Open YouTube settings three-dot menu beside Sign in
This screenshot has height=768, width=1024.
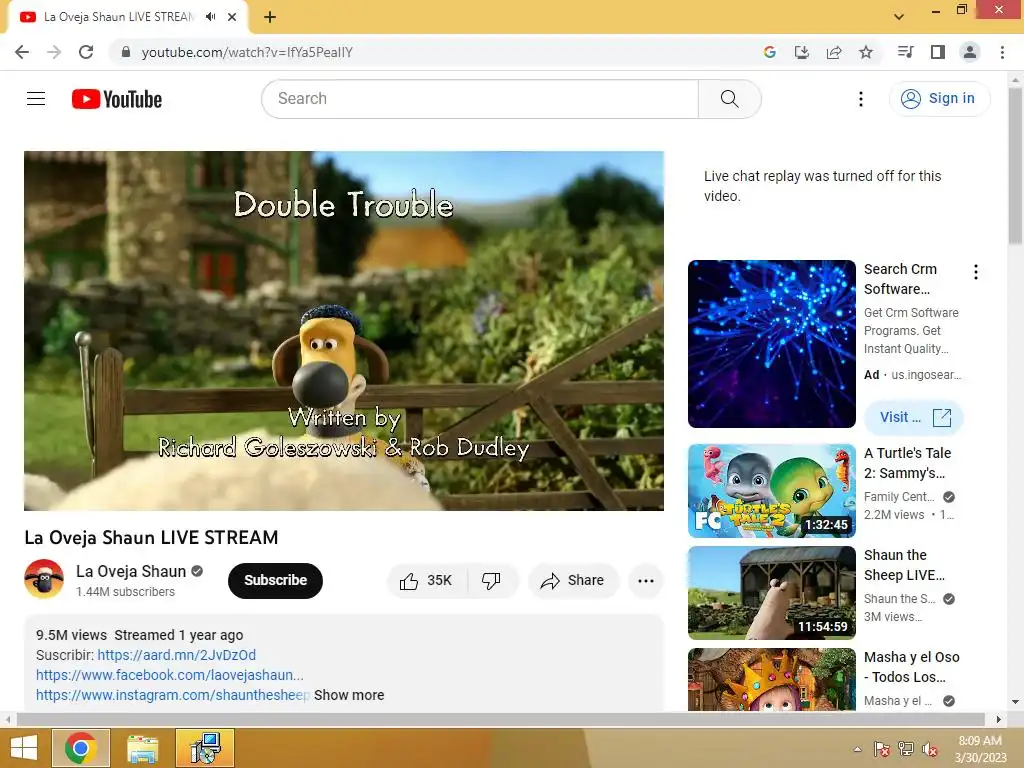(861, 99)
